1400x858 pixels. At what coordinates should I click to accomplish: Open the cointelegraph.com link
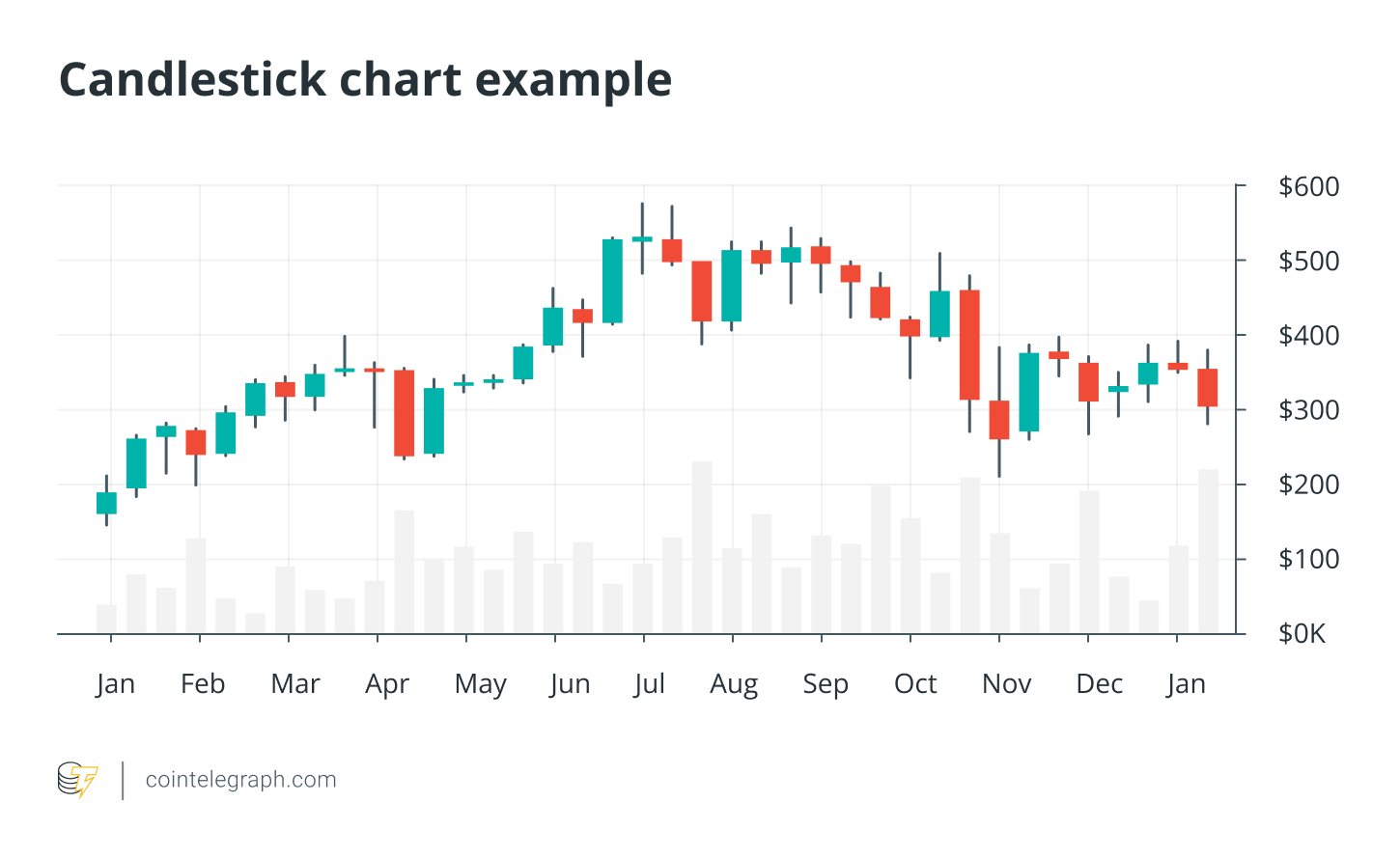click(240, 780)
